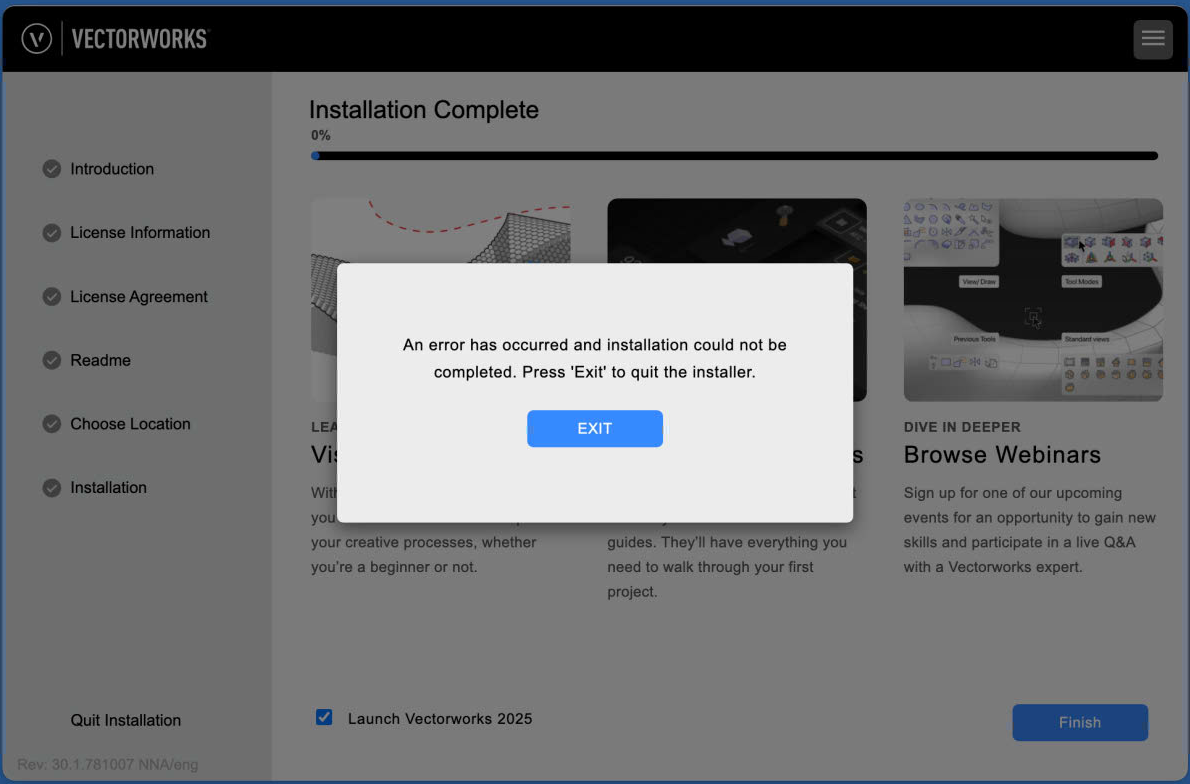Click the Readme step checkmark icon
This screenshot has height=784, width=1190.
pos(52,360)
